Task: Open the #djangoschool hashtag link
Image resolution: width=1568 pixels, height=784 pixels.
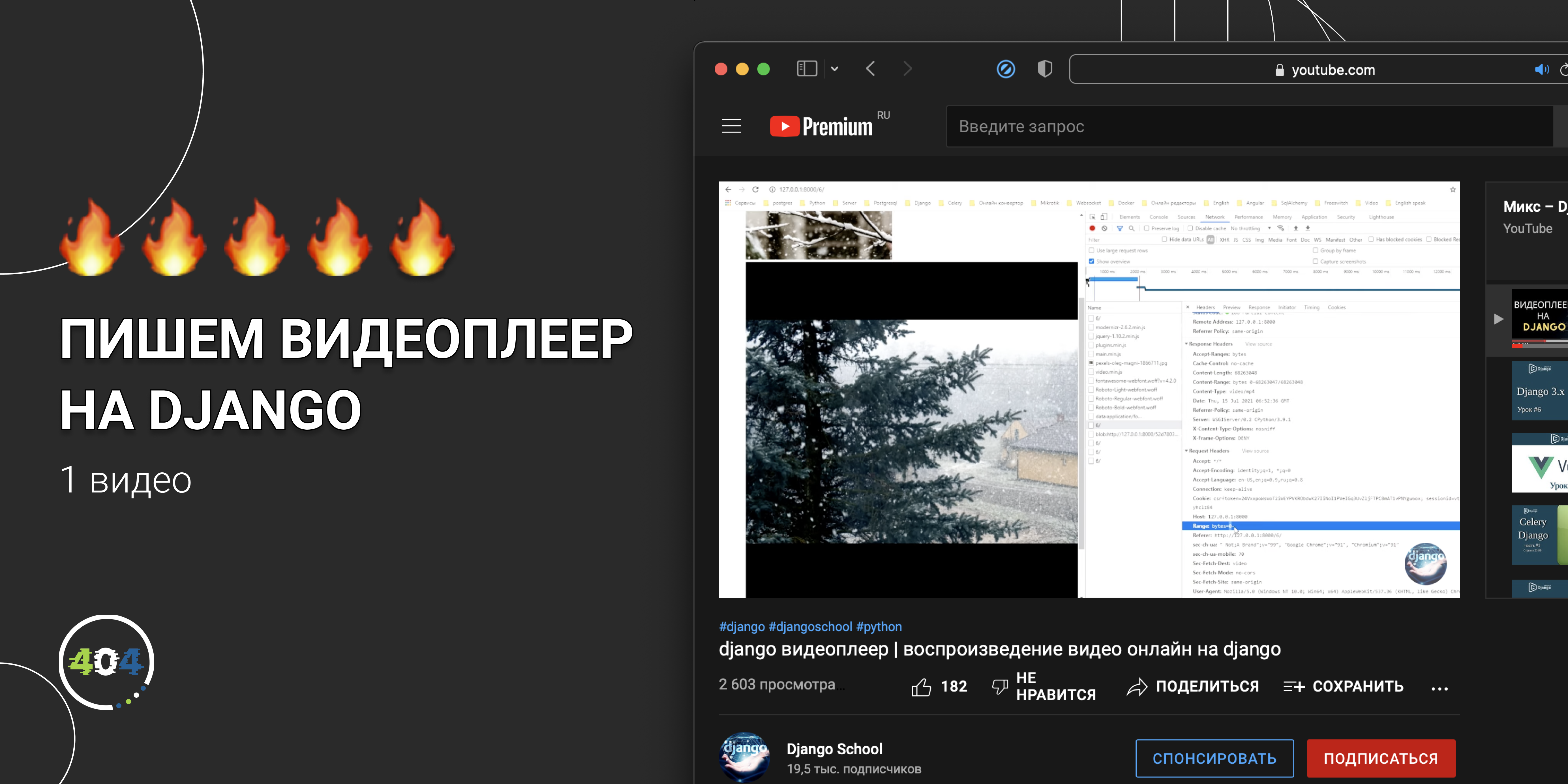Action: click(x=810, y=626)
